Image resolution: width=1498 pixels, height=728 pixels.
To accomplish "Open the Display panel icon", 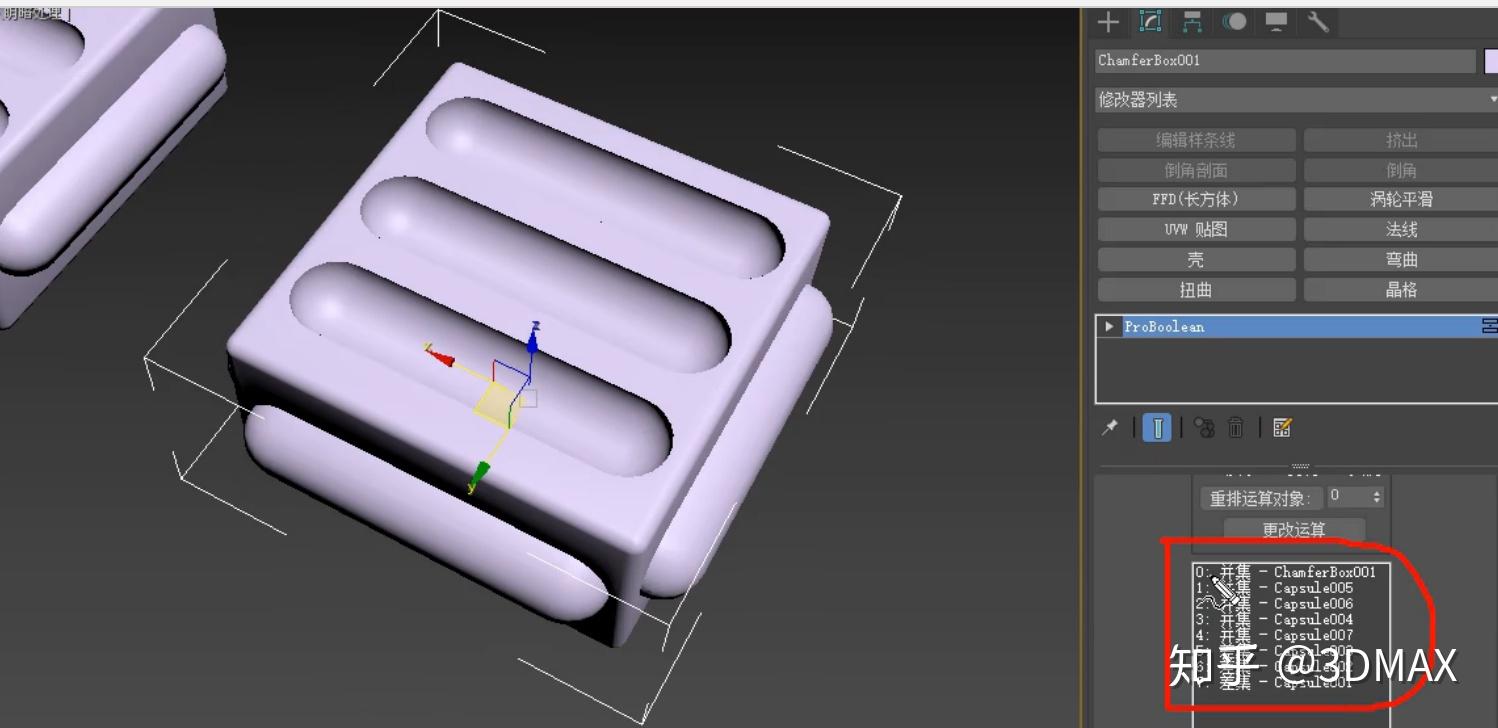I will point(1276,22).
